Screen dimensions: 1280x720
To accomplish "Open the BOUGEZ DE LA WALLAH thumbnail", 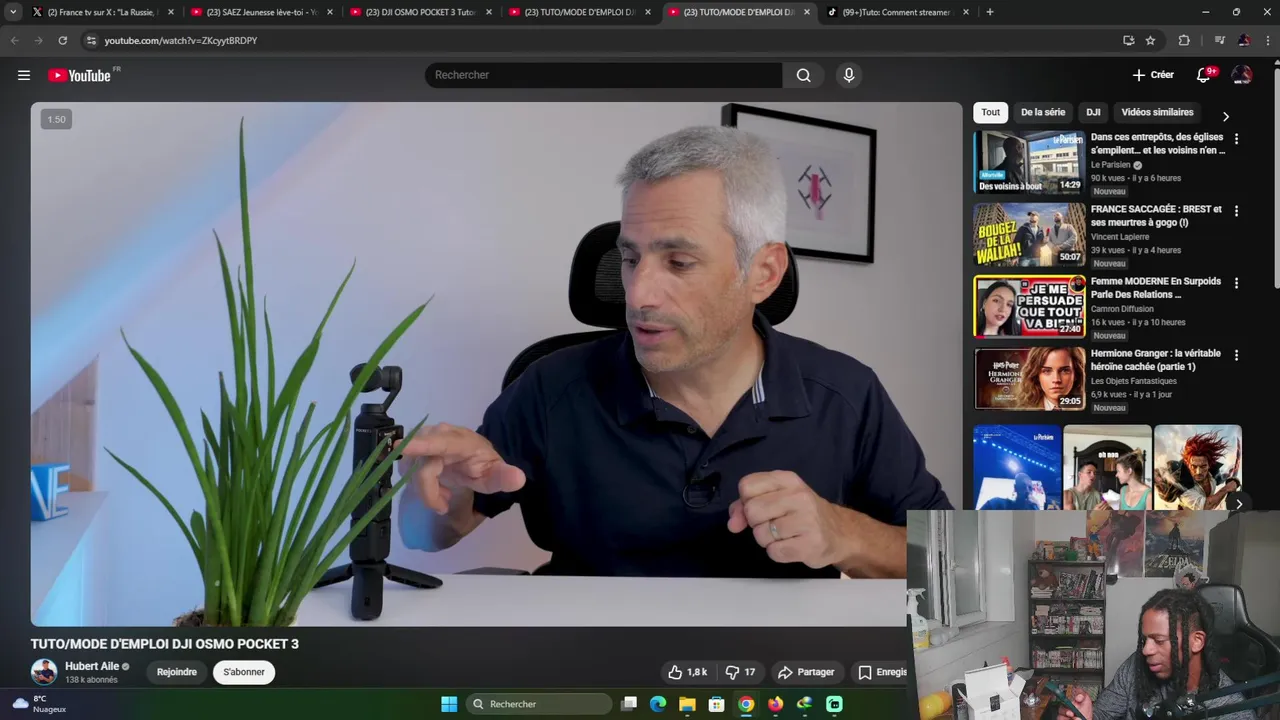I will pos(1029,234).
